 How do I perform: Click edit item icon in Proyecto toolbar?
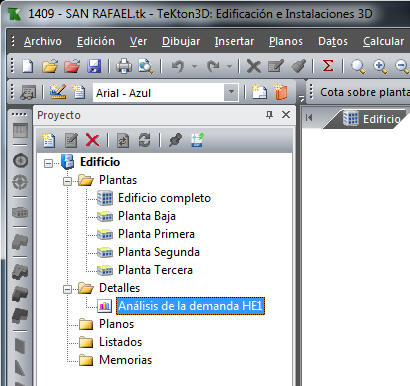pyautogui.click(x=71, y=140)
